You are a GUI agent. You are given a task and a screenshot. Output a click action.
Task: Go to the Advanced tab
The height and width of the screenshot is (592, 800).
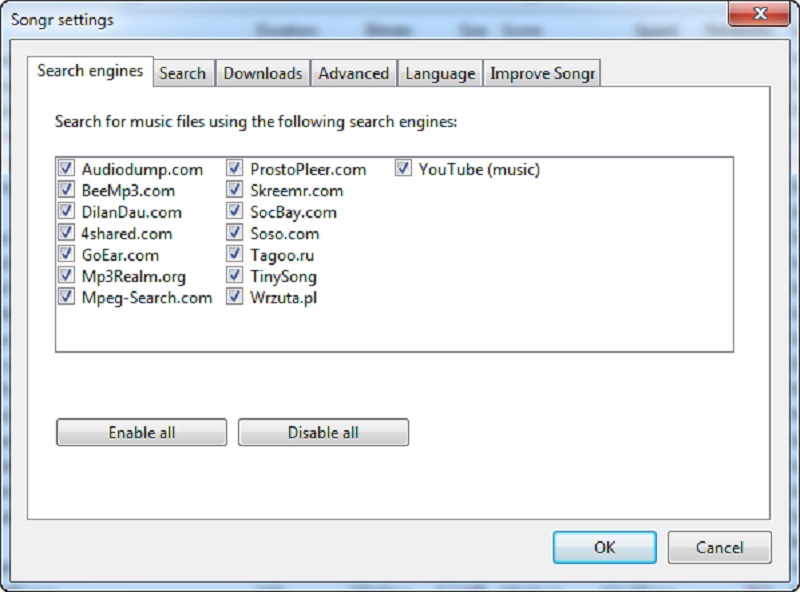pyautogui.click(x=354, y=73)
